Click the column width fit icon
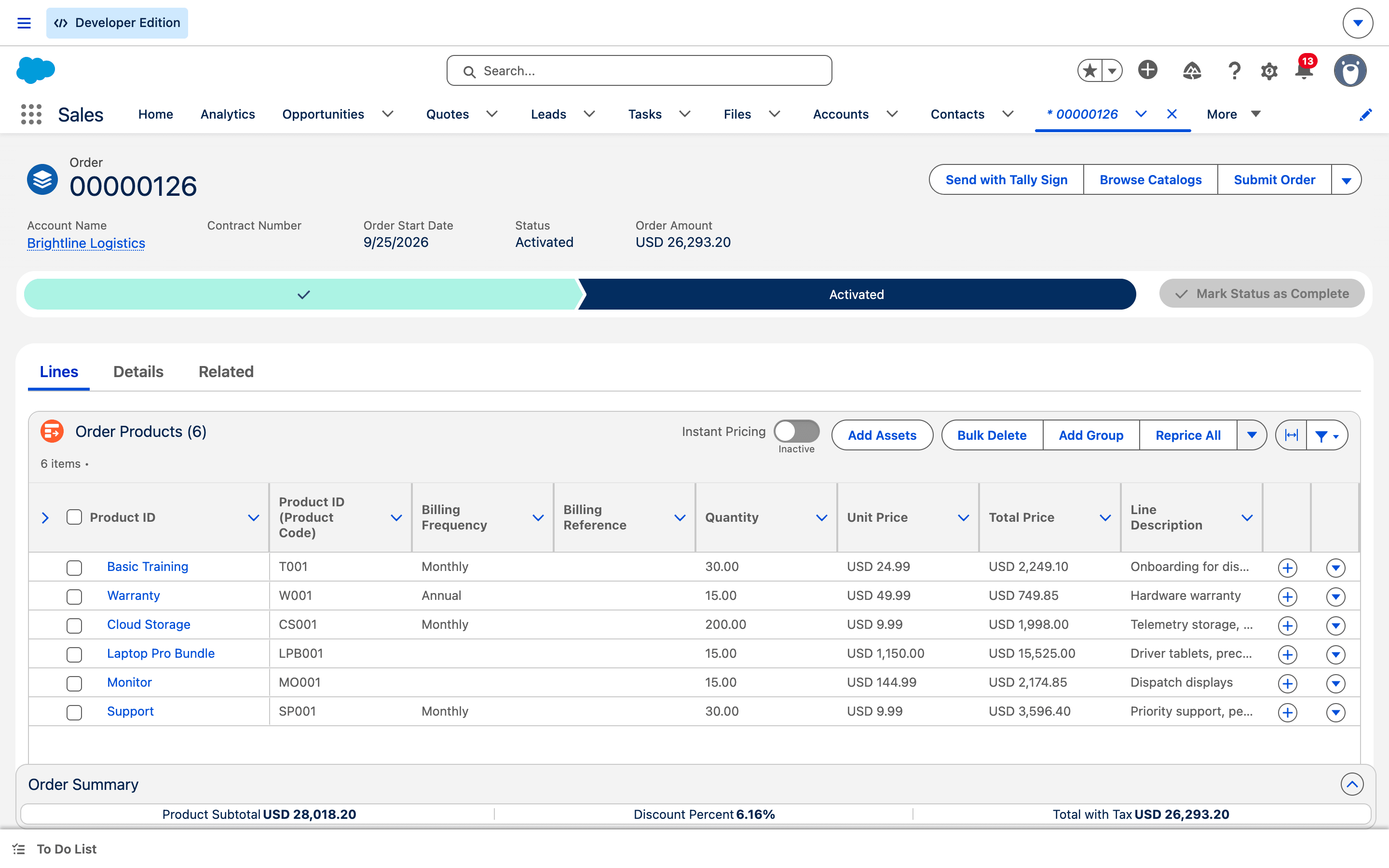 [1292, 435]
